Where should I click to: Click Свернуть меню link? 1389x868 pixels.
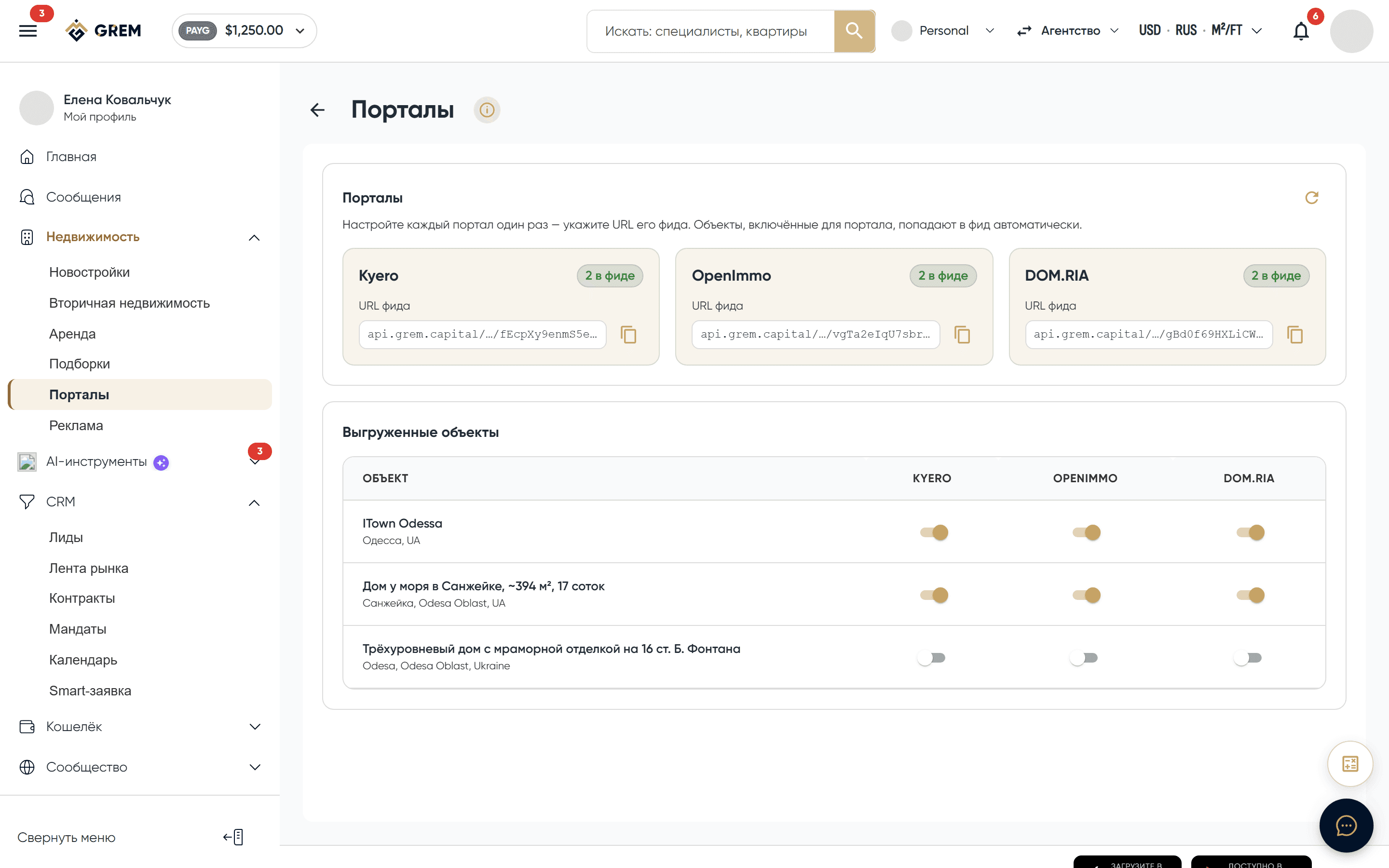coord(67,838)
